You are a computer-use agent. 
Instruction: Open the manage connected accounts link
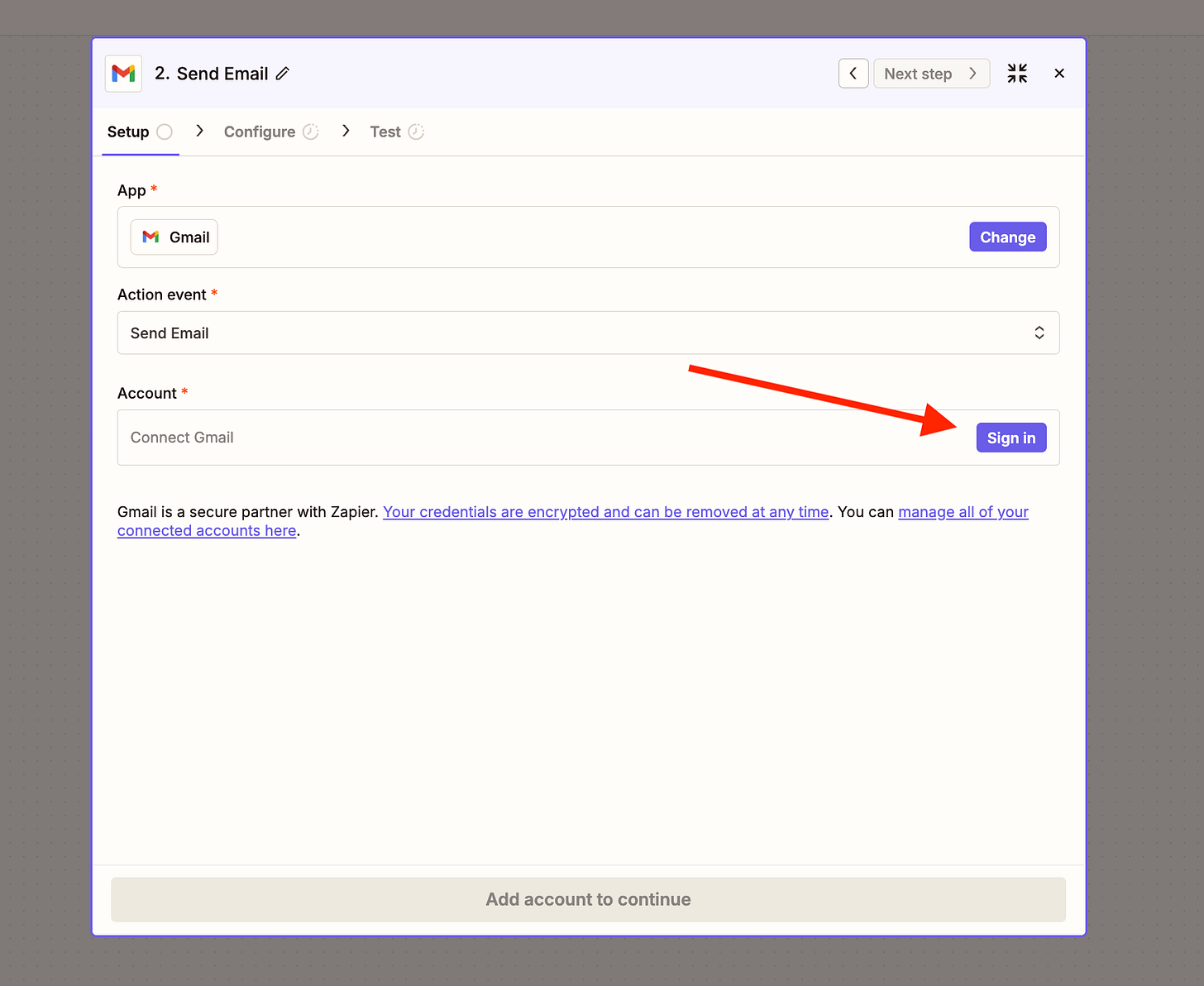pyautogui.click(x=573, y=522)
